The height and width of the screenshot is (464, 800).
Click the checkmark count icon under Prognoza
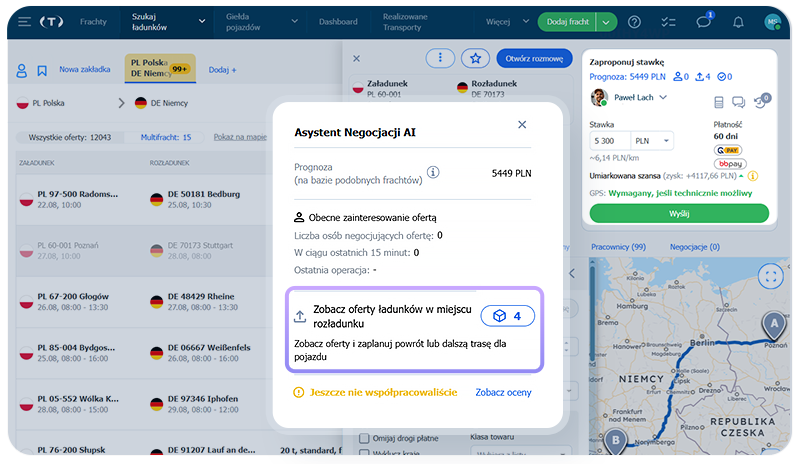[725, 77]
